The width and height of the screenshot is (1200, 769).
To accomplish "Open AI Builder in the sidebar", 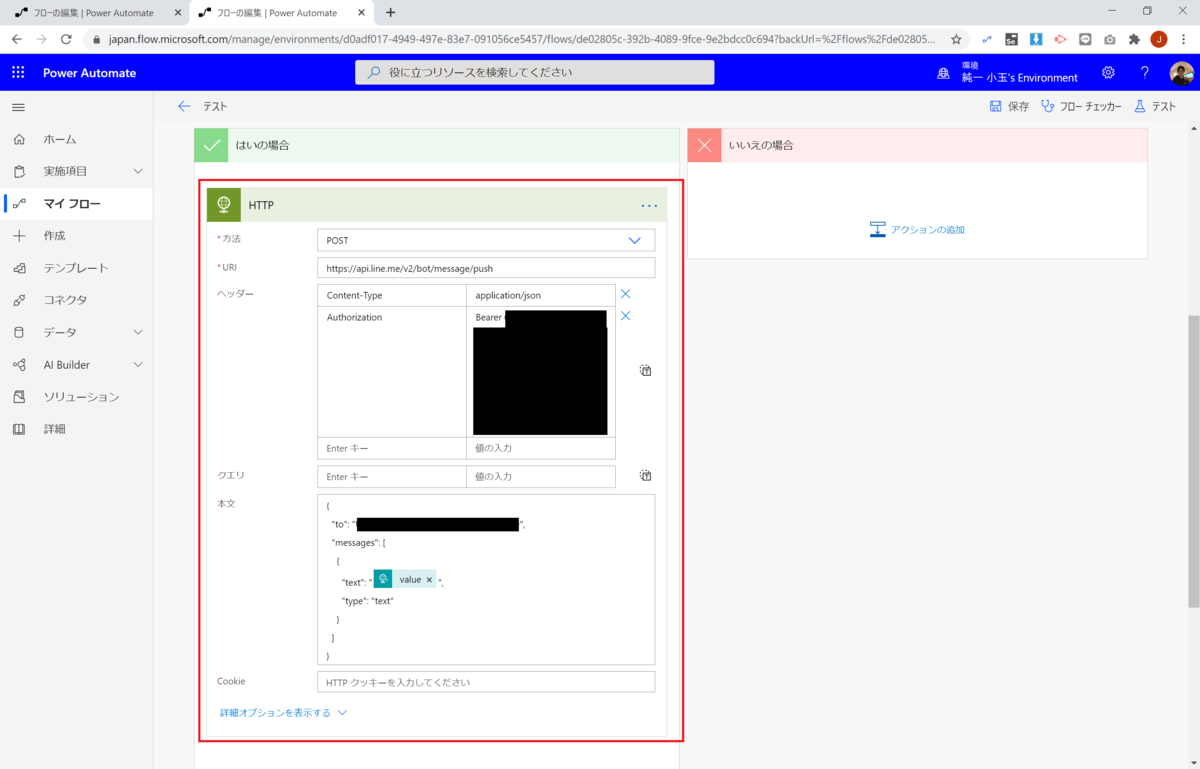I will 77,365.
